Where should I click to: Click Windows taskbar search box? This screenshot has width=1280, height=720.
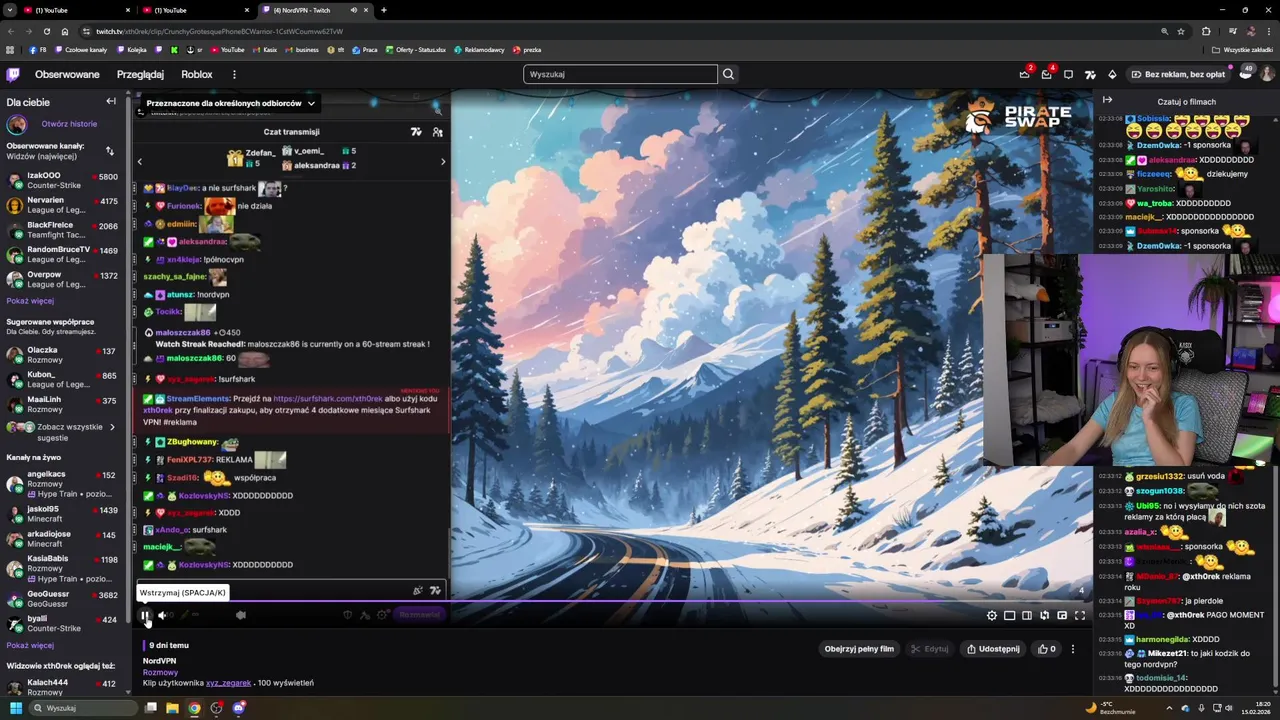pos(84,708)
